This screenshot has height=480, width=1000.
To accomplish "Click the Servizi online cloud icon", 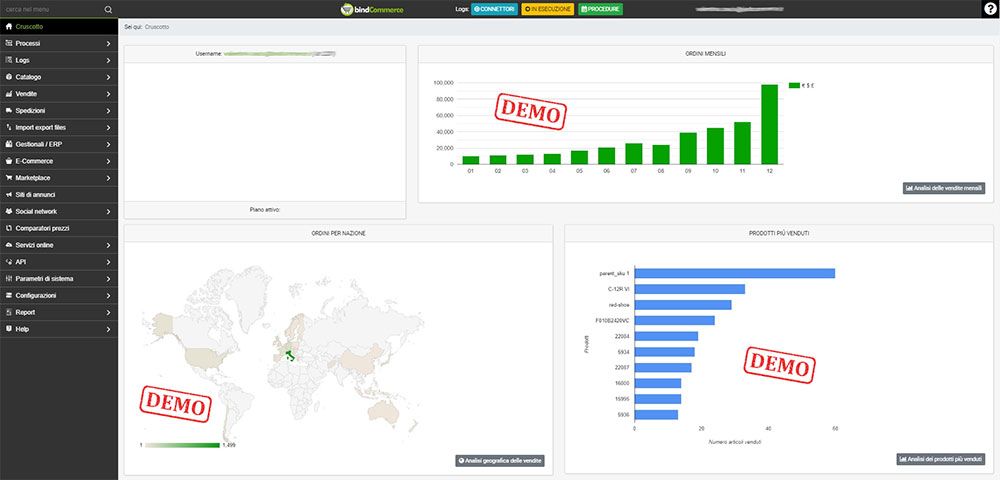I will (x=8, y=245).
